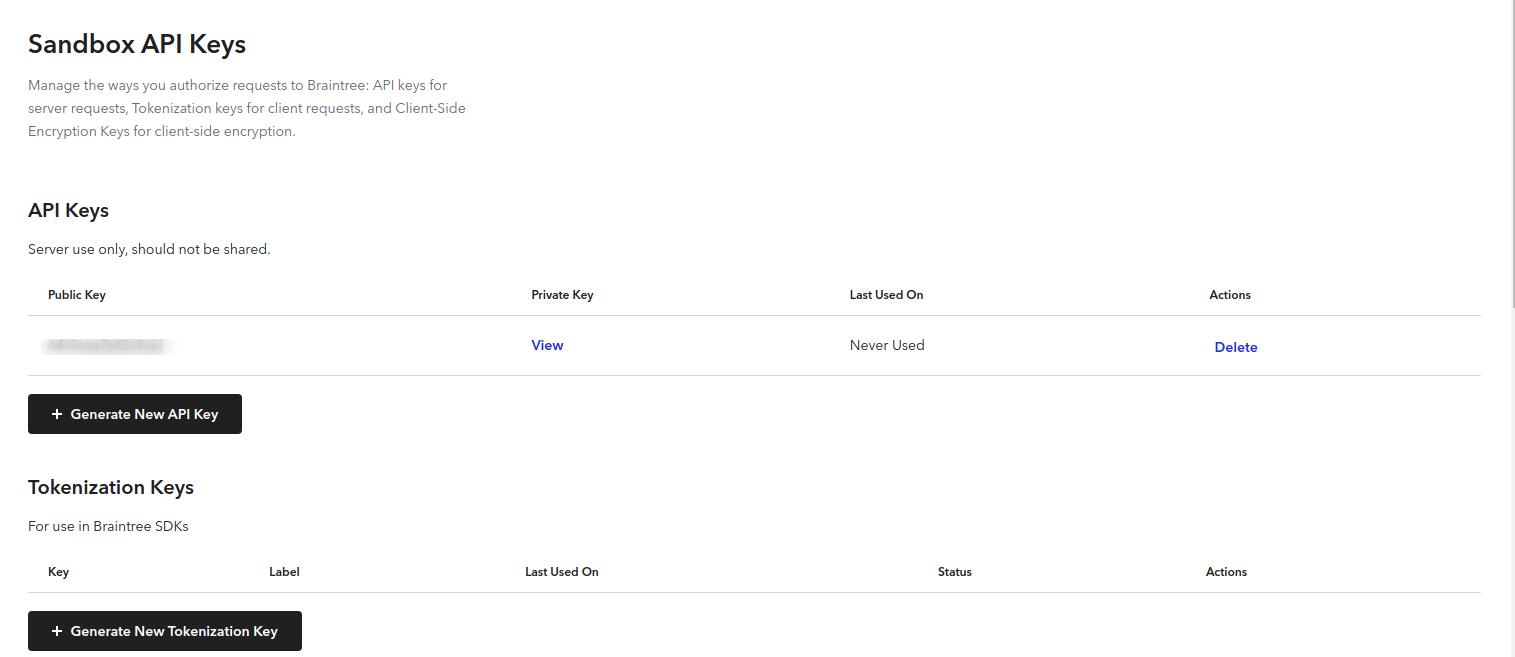Click the Generate New Tokenization Key button
This screenshot has height=657, width=1515.
[x=165, y=631]
